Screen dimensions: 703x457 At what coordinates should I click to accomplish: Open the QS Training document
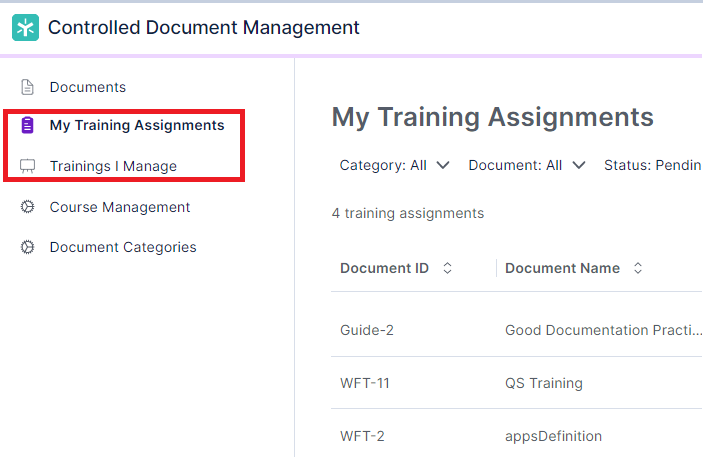tap(544, 383)
